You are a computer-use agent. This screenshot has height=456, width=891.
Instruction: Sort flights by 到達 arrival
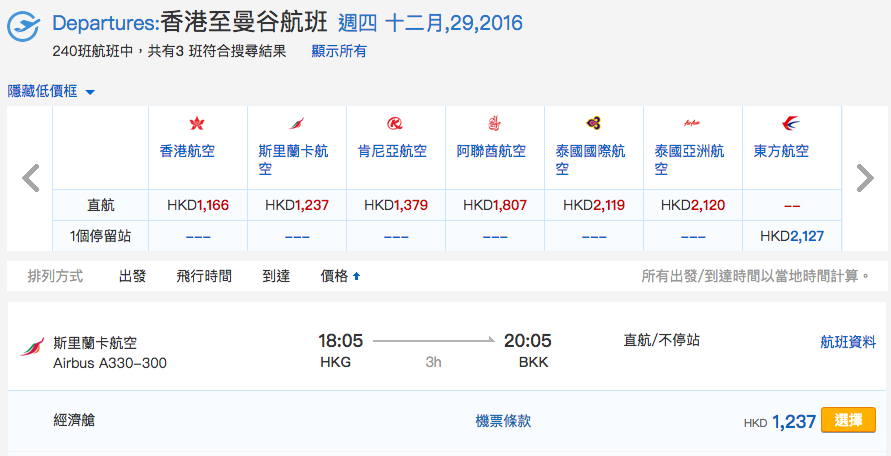pos(276,276)
